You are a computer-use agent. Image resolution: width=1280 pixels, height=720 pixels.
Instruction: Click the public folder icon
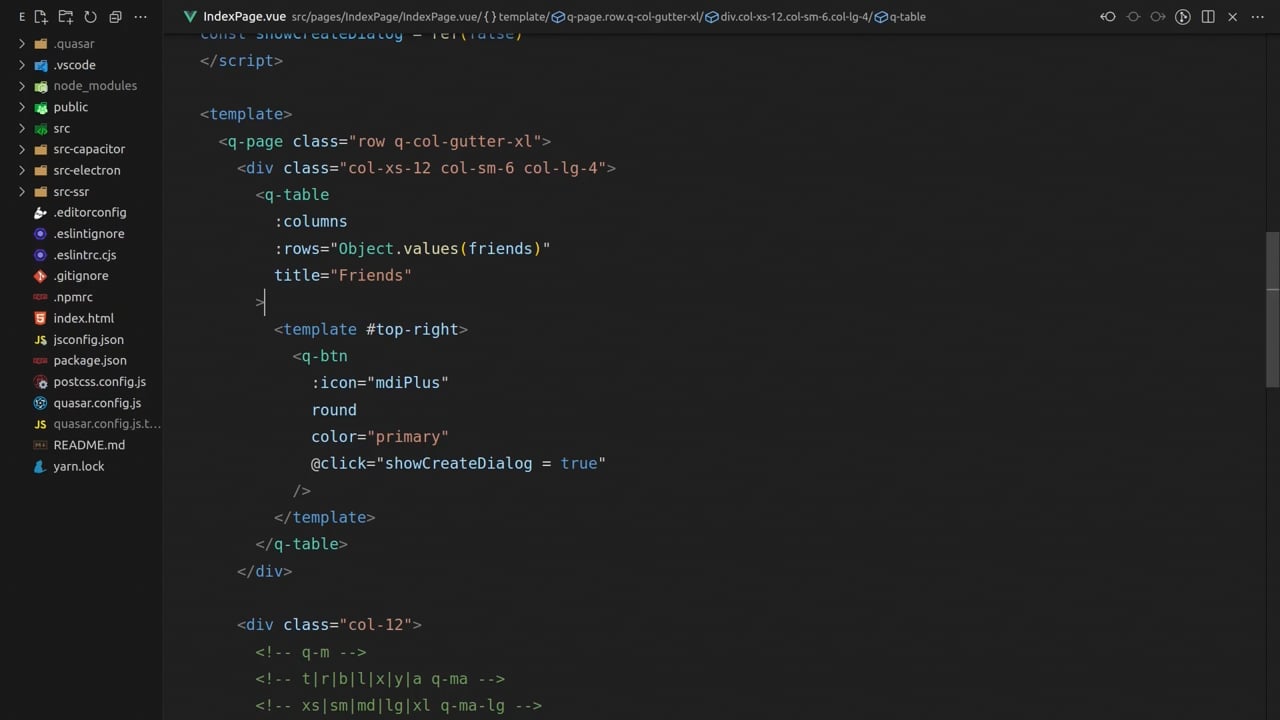tap(41, 107)
